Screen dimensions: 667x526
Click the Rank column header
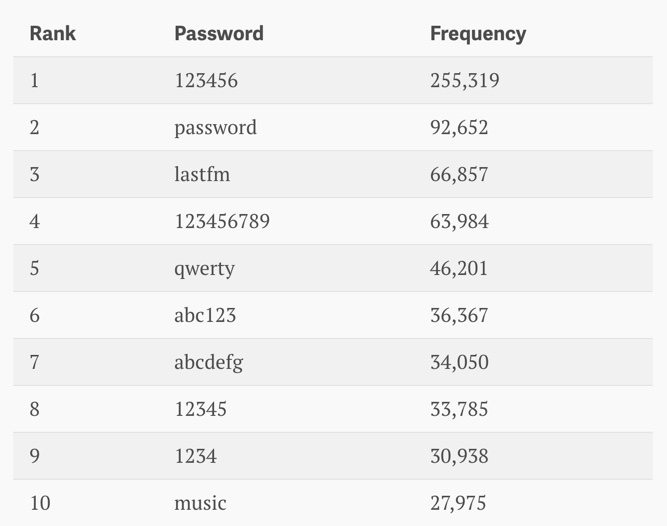pyautogui.click(x=53, y=33)
